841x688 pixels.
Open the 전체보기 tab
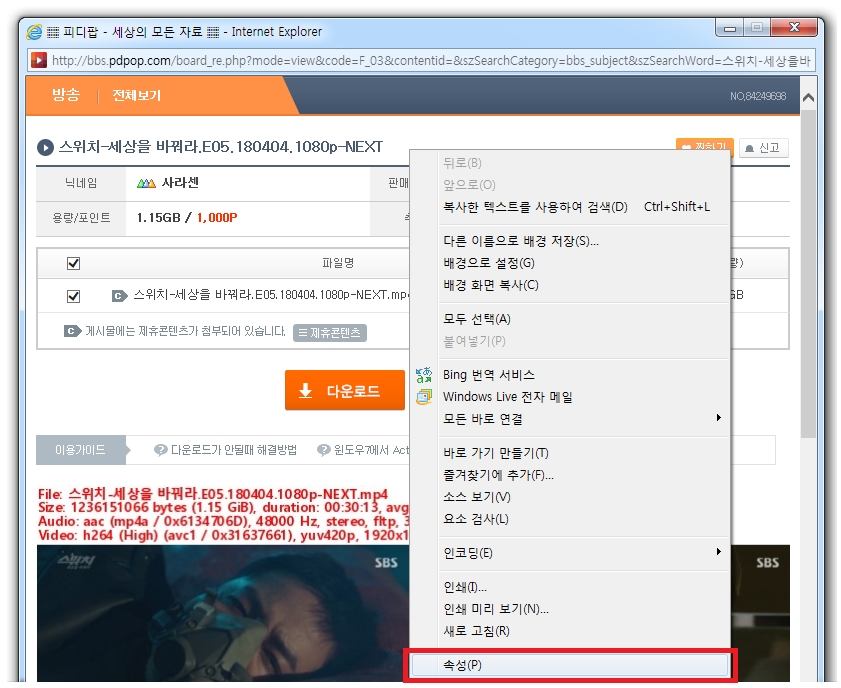tap(136, 95)
